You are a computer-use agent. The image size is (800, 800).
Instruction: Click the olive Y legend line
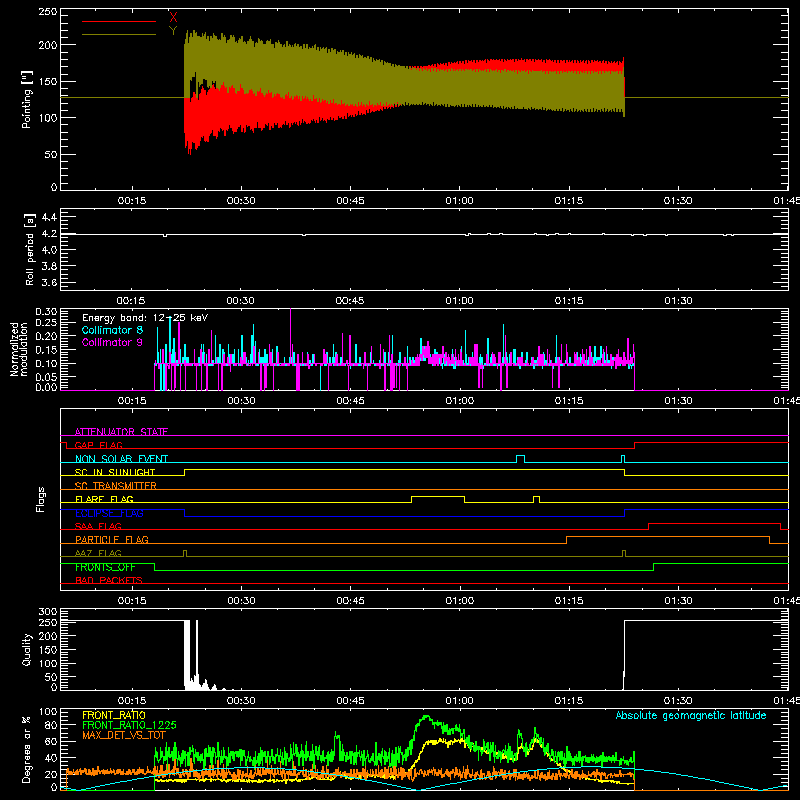(119, 35)
